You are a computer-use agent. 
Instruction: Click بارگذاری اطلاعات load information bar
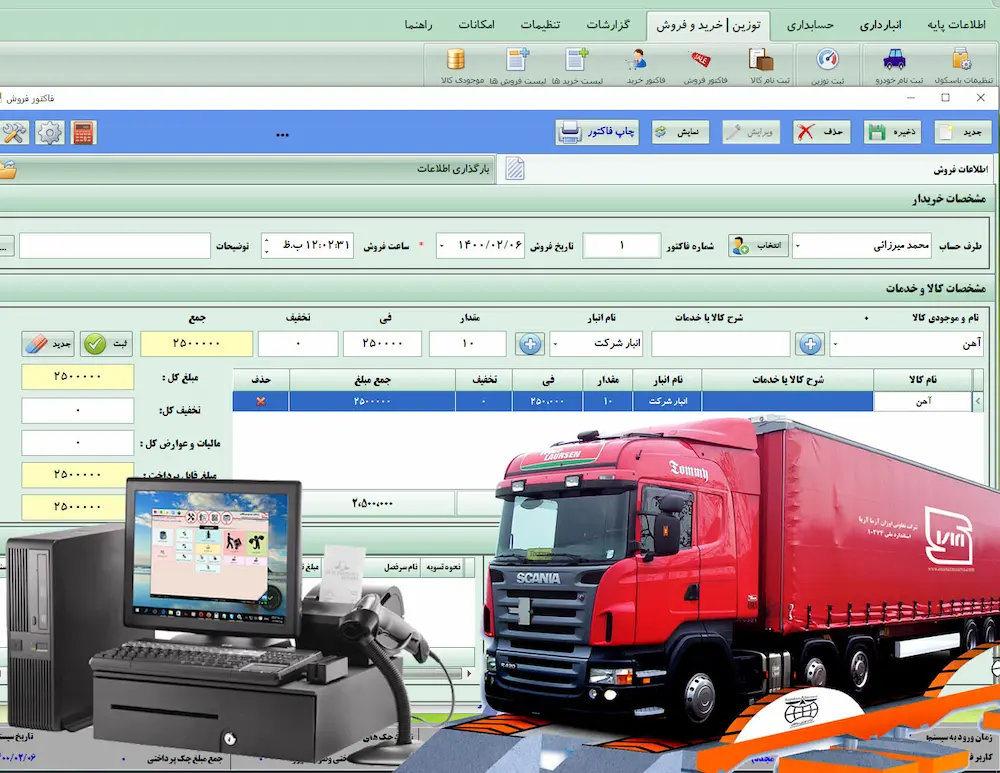(247, 169)
